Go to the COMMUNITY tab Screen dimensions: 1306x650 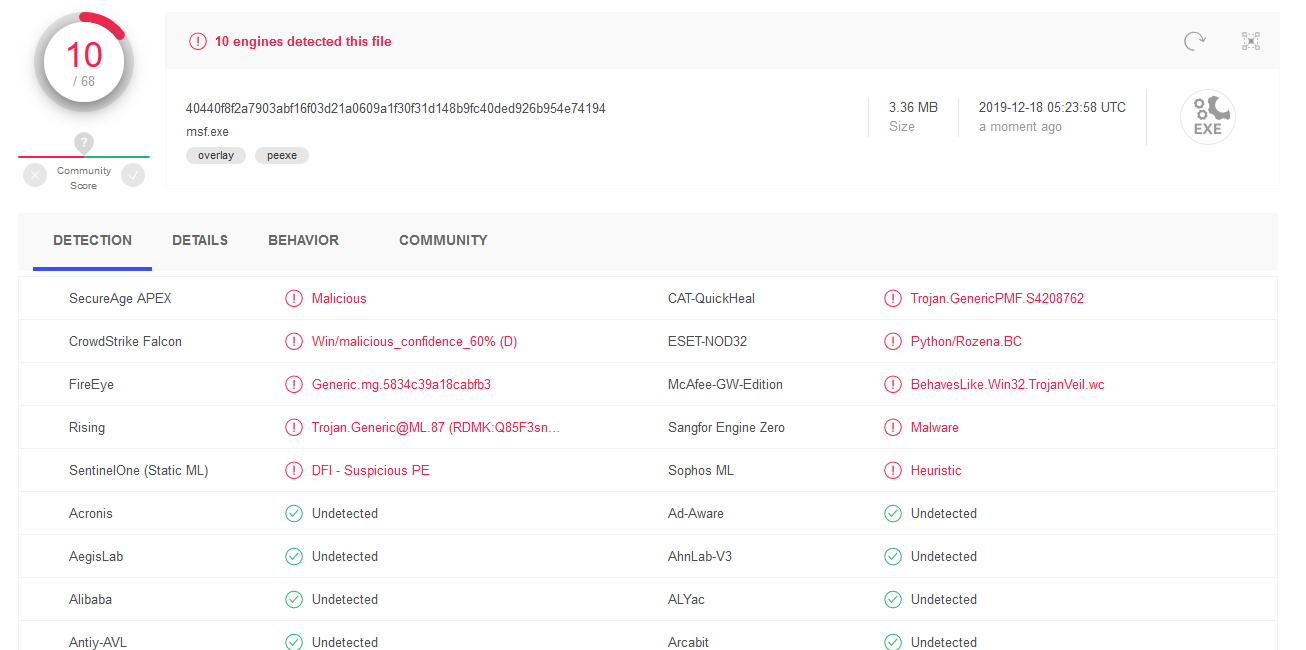pos(443,240)
